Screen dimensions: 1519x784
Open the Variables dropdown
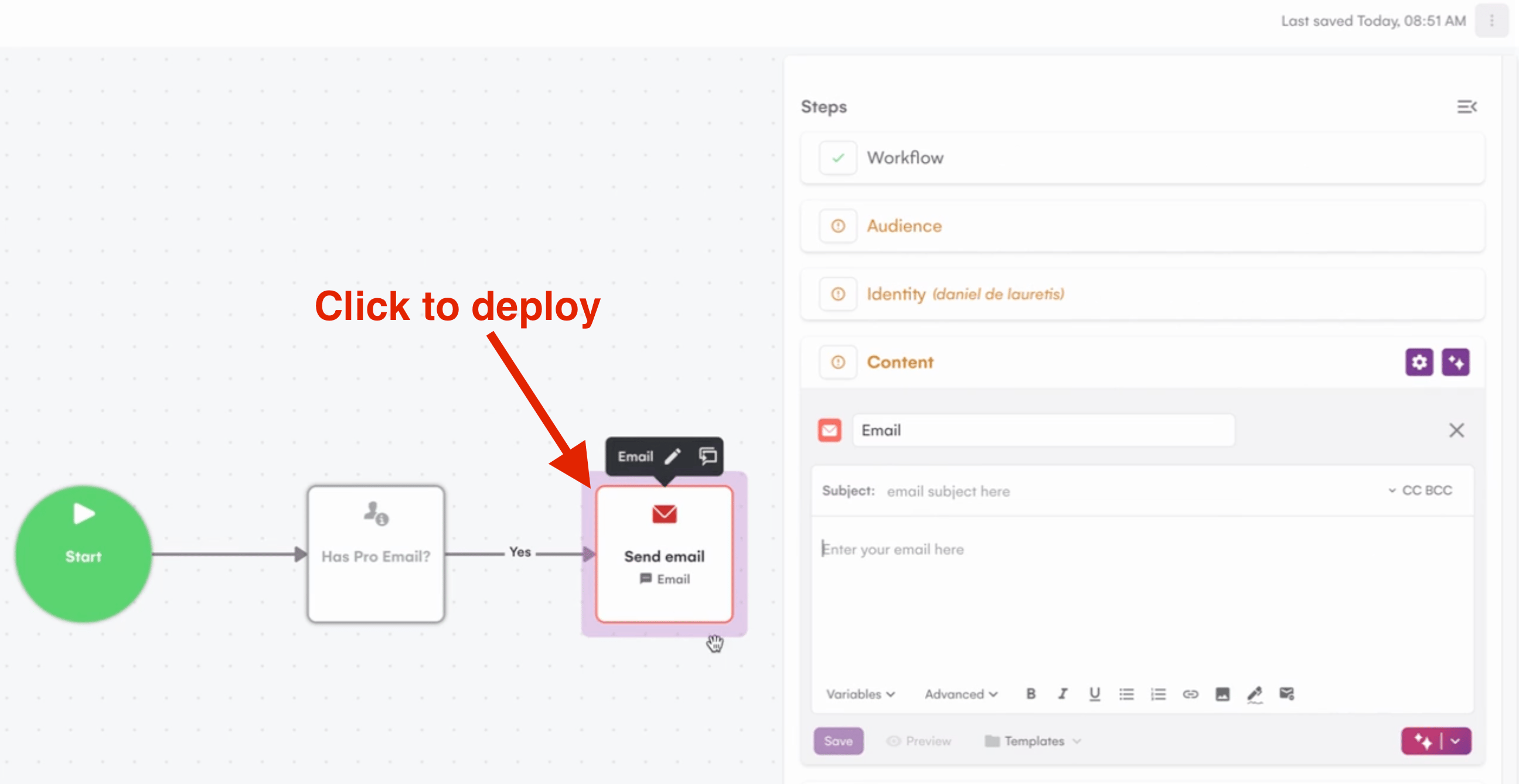(860, 694)
